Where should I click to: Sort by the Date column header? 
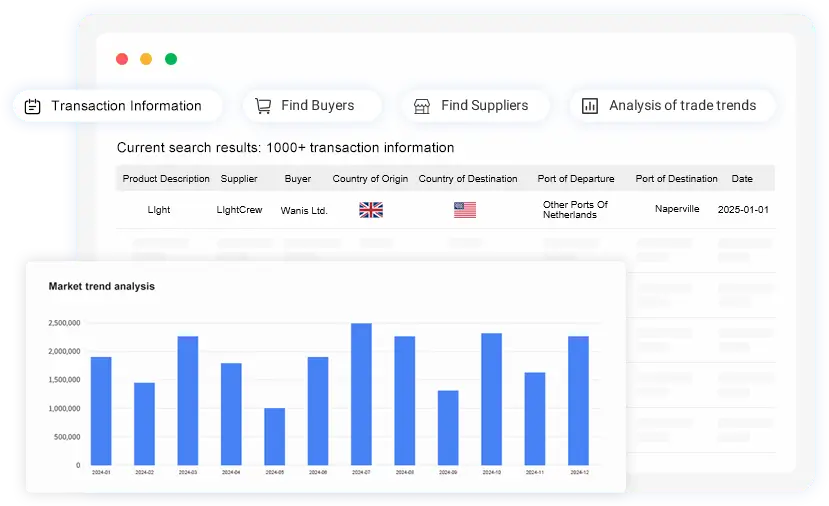pos(742,179)
